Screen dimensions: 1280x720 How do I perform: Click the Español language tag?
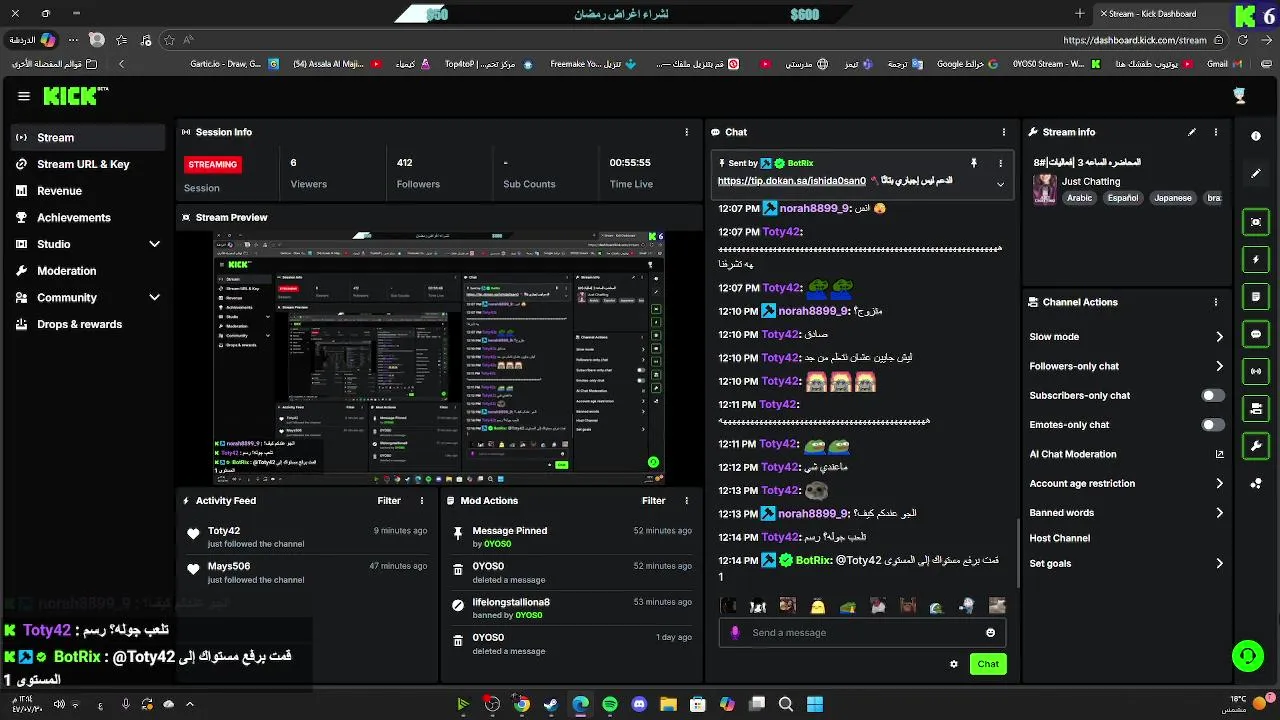[x=1122, y=198]
